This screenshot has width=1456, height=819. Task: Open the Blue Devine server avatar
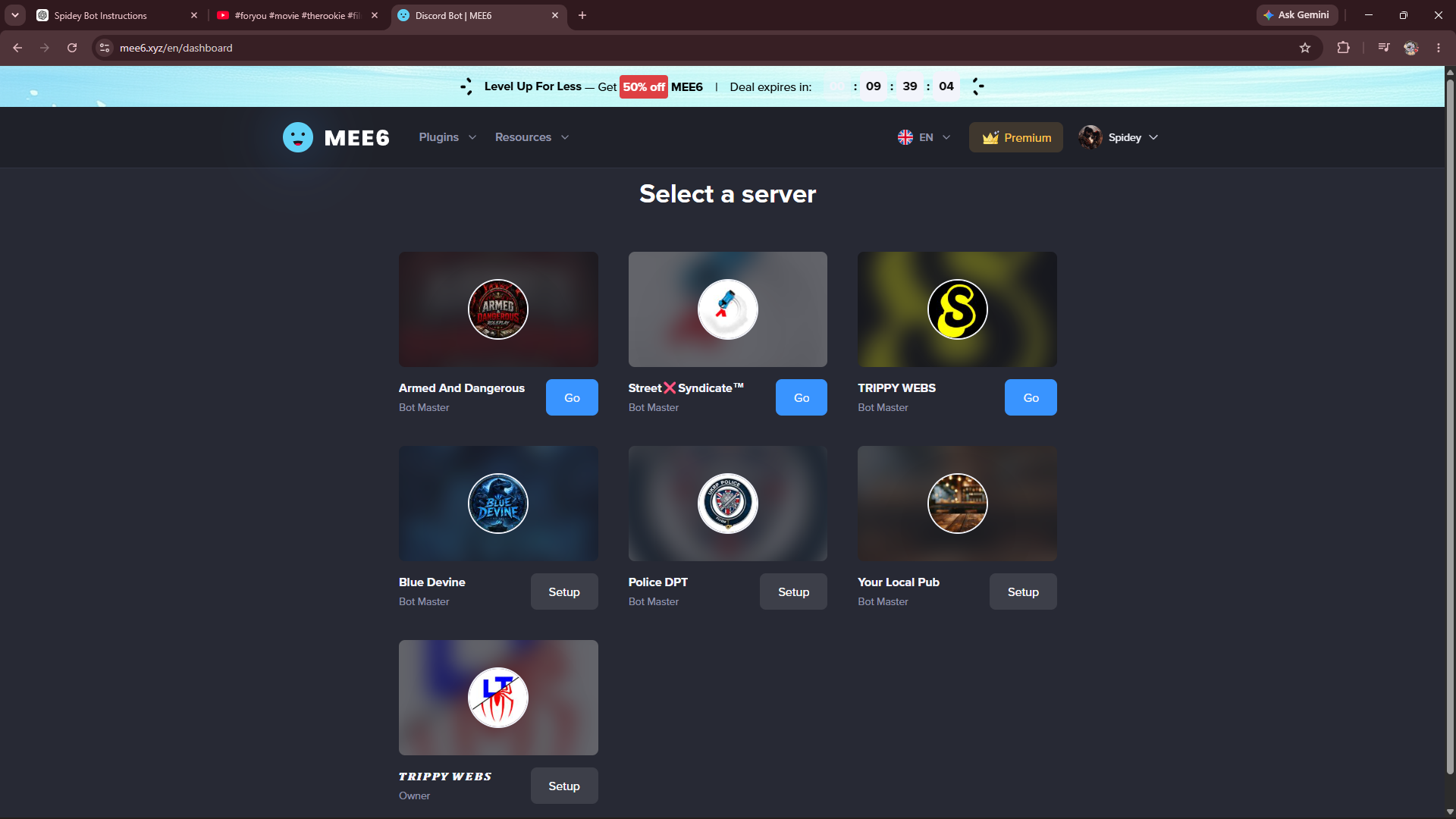[498, 504]
